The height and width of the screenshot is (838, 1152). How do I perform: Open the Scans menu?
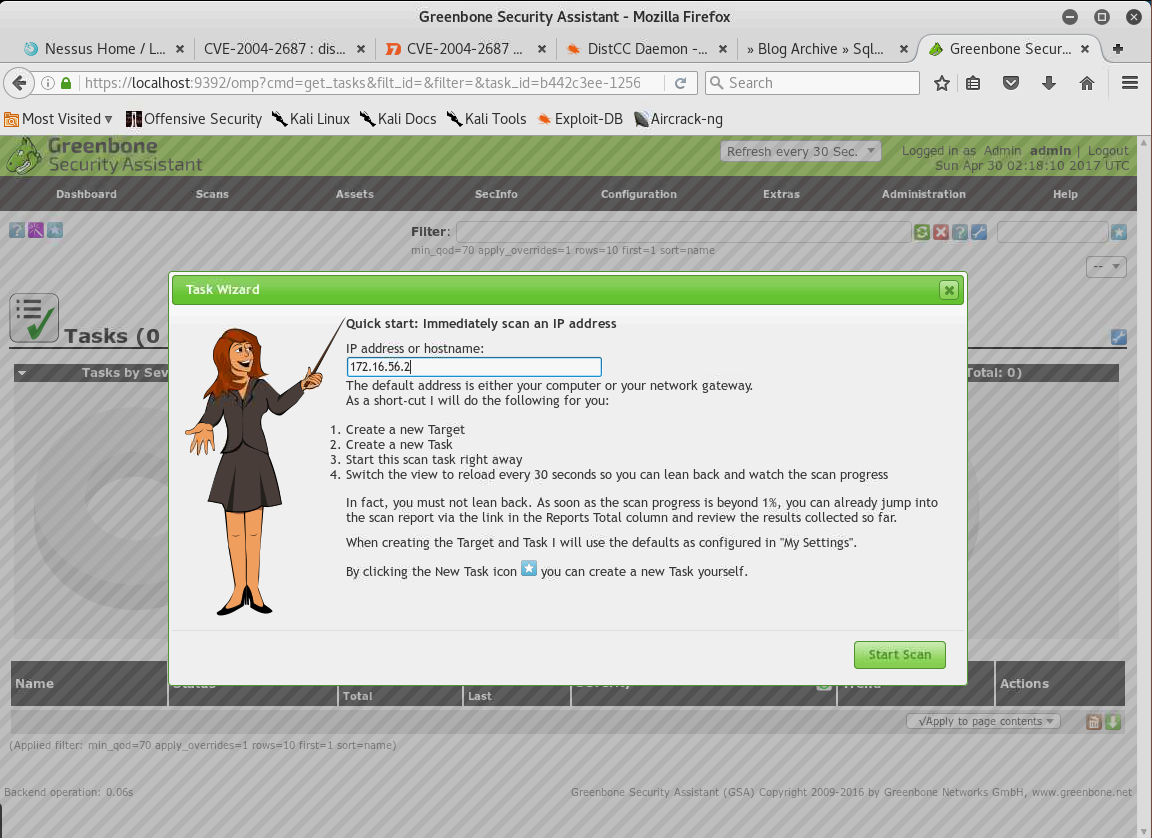coord(212,194)
